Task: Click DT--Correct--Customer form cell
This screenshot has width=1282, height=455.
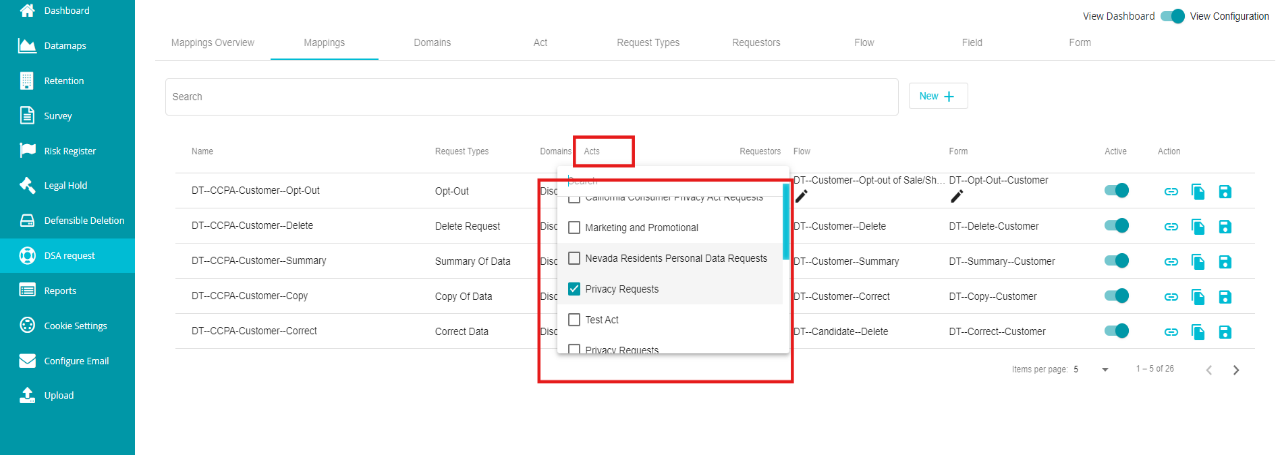Action: (x=997, y=331)
